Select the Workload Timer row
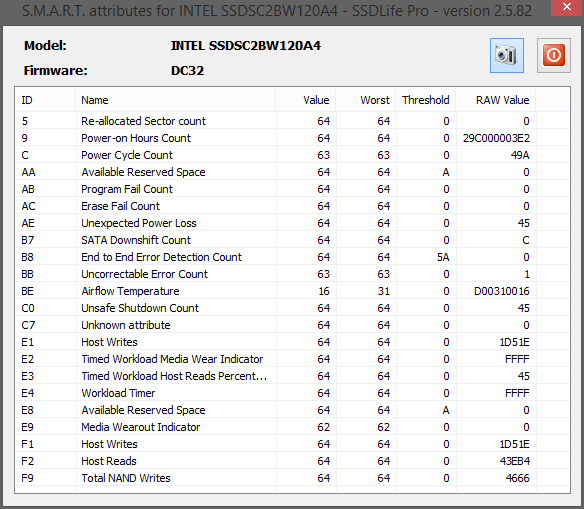 tap(292, 393)
